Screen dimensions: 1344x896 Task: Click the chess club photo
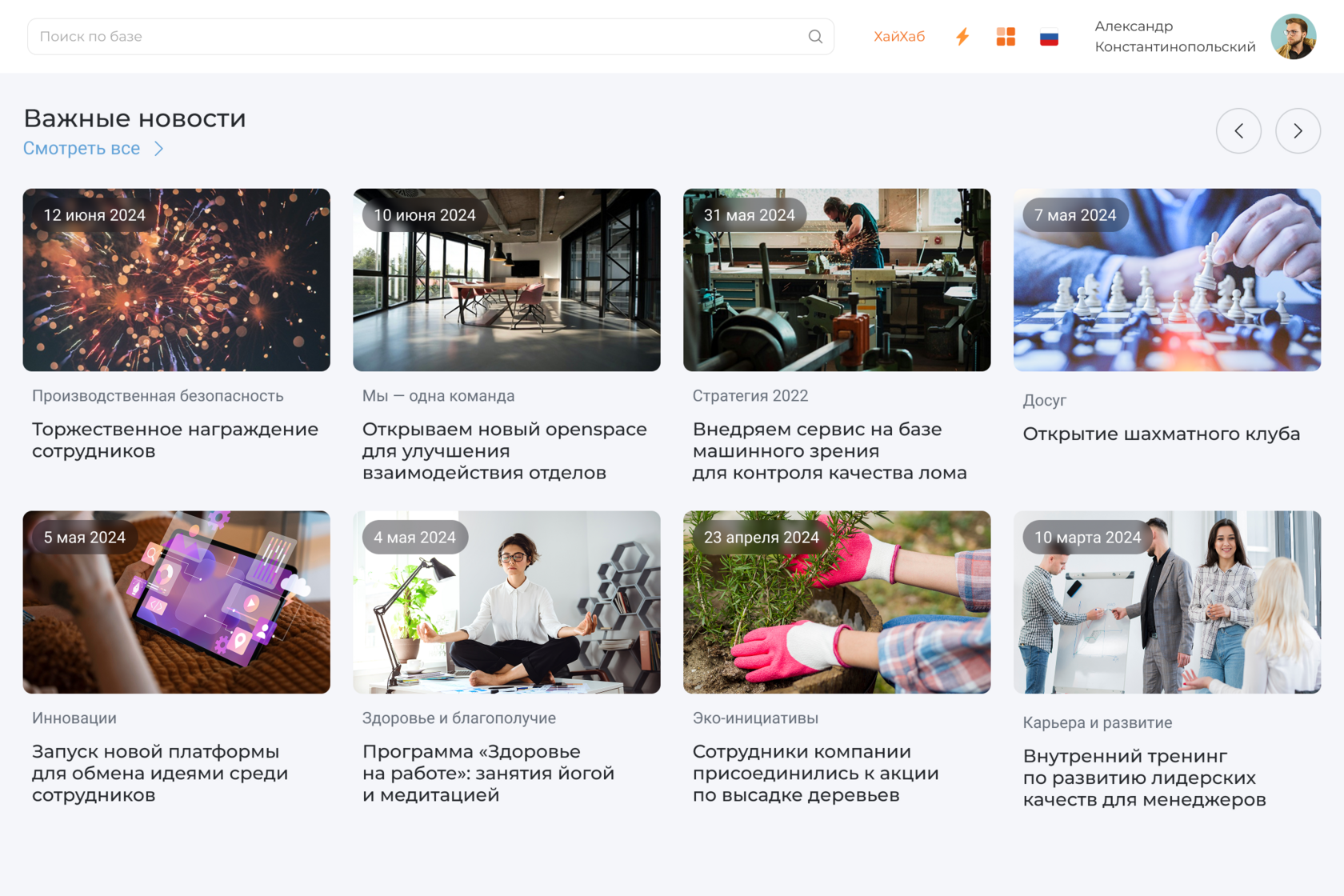point(1166,280)
